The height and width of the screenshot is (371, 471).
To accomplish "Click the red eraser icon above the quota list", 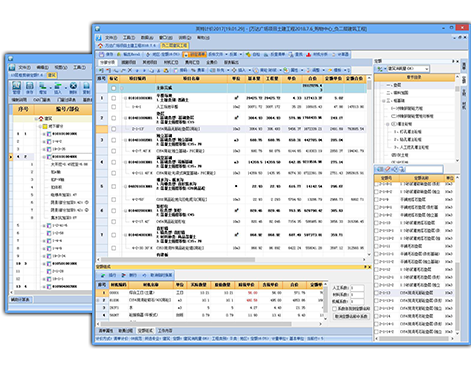I will pyautogui.click(x=387, y=169).
